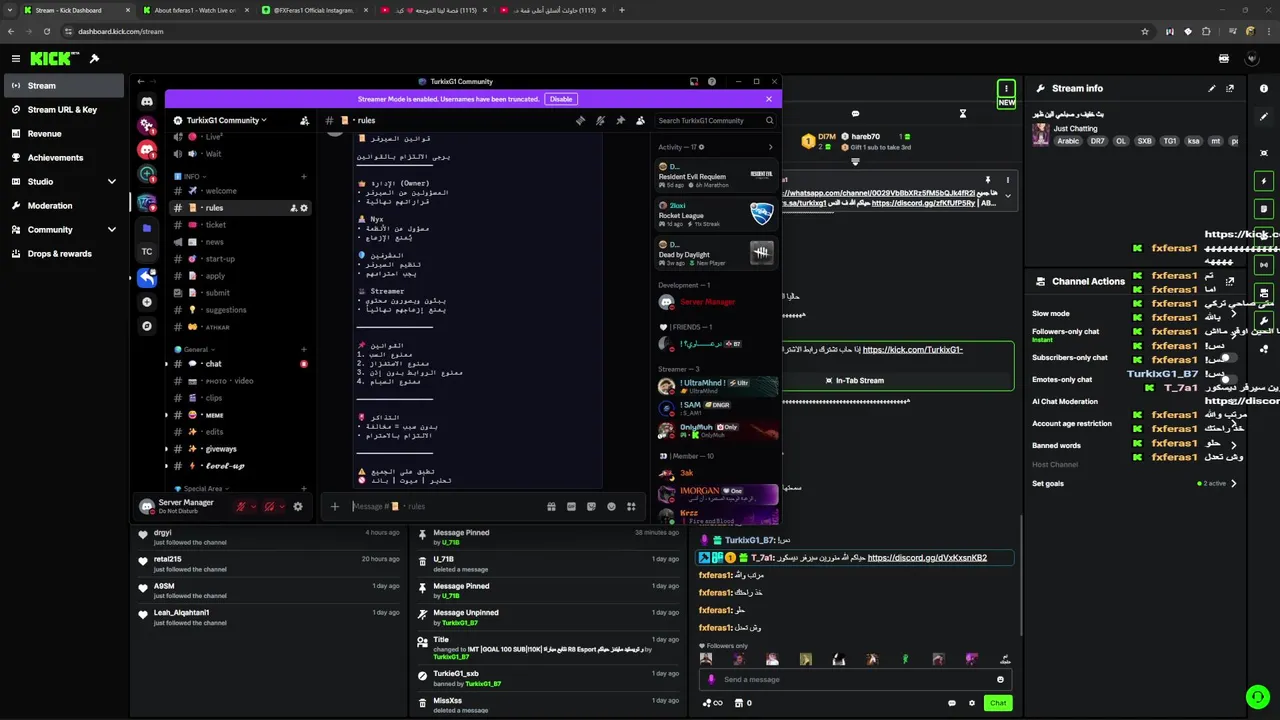The height and width of the screenshot is (720, 1280).
Task: Open edit channel gear on rules channel
Action: click(x=304, y=208)
